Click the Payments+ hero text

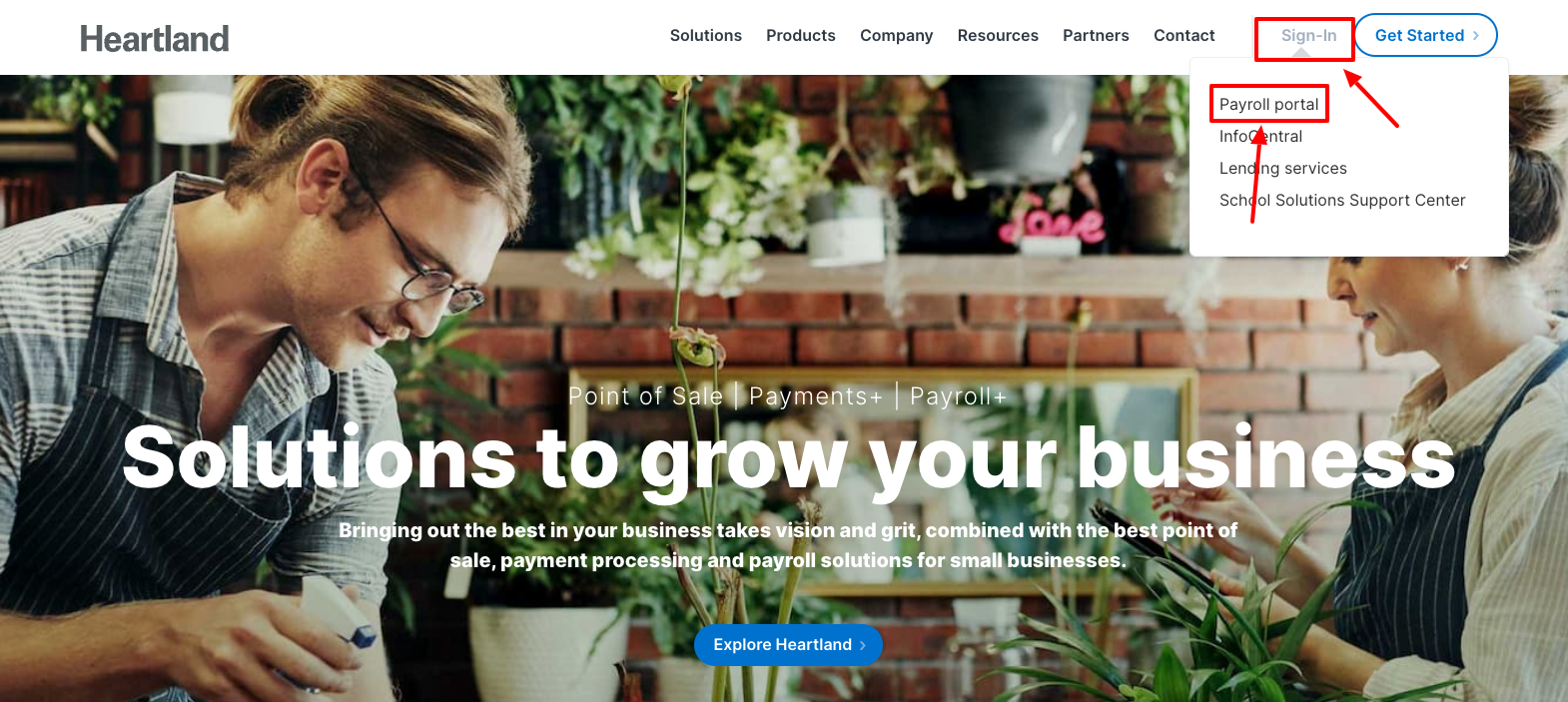pyautogui.click(x=816, y=396)
